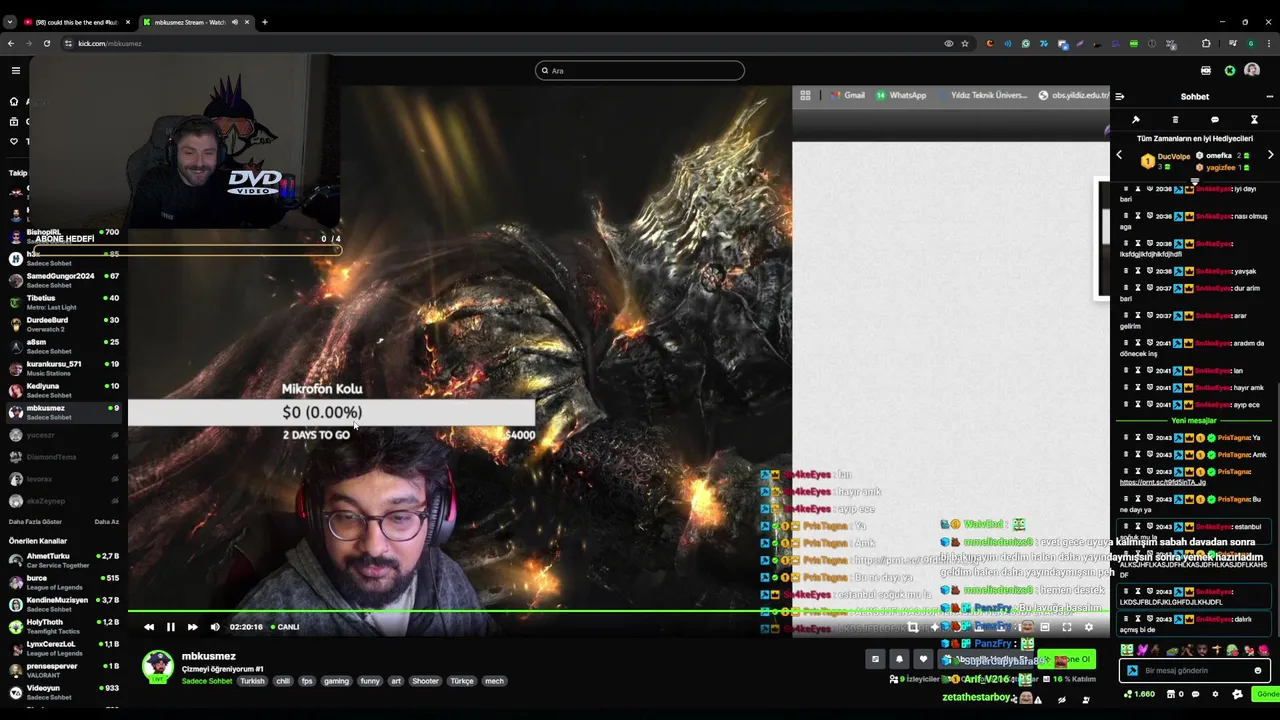Screen dimensions: 1280x720
Task: Click the hourglass slow-mode icon
Action: [1254, 120]
